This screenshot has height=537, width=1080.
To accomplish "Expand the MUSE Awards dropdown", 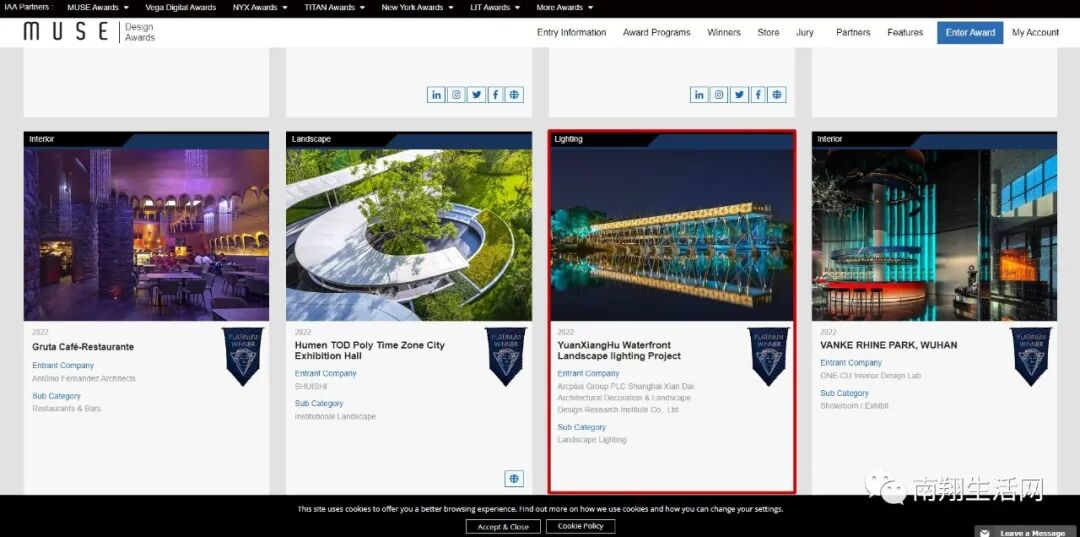I will (x=98, y=8).
